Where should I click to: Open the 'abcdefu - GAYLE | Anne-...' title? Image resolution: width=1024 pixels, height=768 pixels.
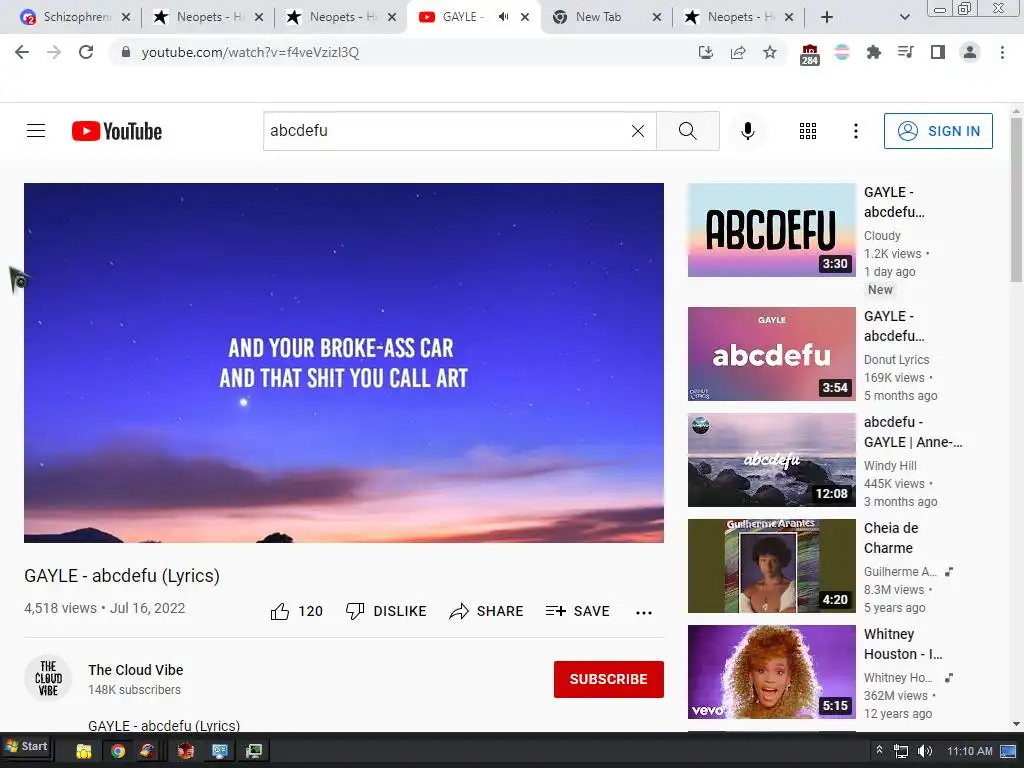(913, 432)
